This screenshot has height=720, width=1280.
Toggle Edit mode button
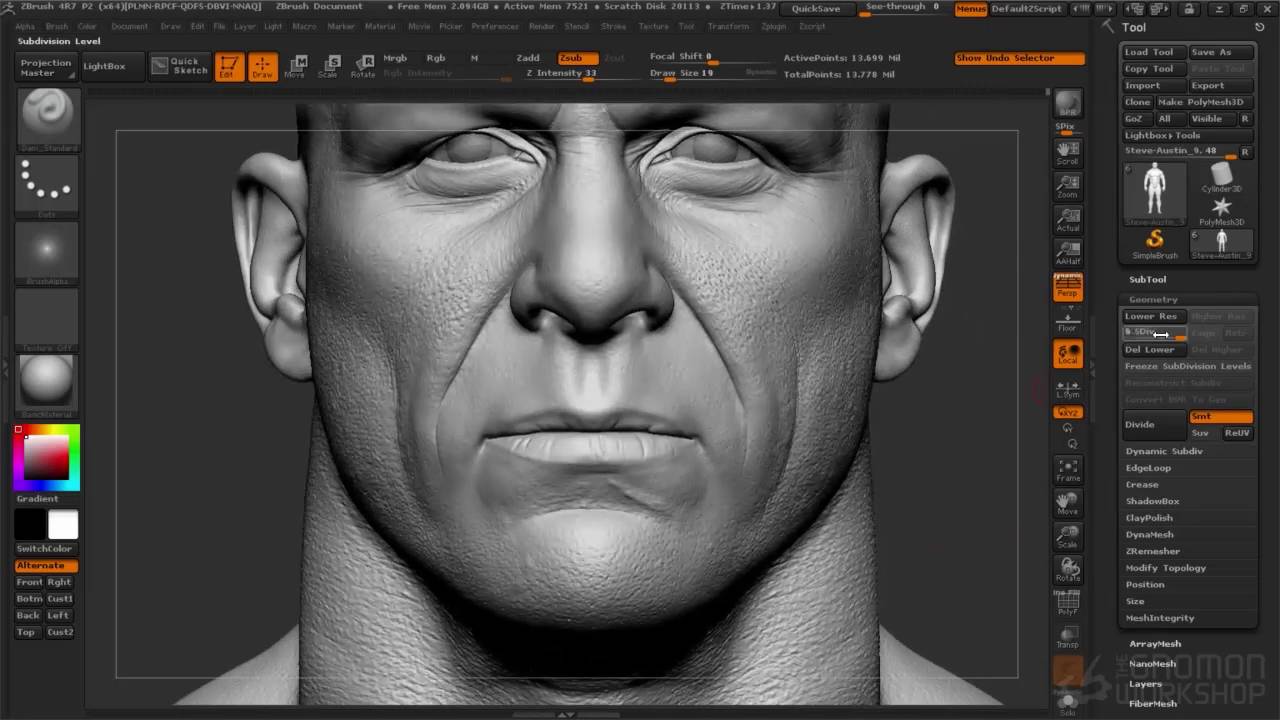229,66
